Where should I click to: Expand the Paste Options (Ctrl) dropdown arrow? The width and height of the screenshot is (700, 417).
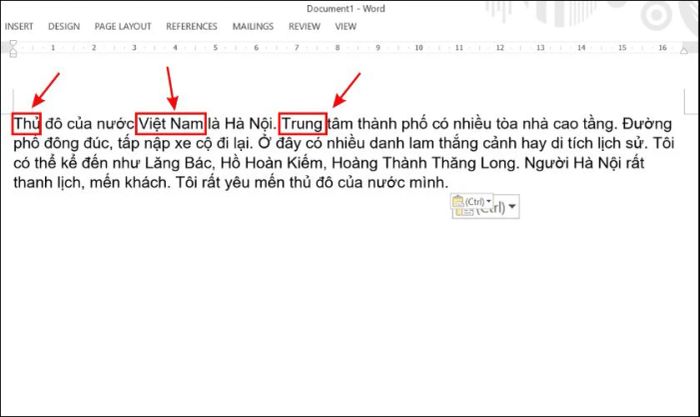point(512,207)
